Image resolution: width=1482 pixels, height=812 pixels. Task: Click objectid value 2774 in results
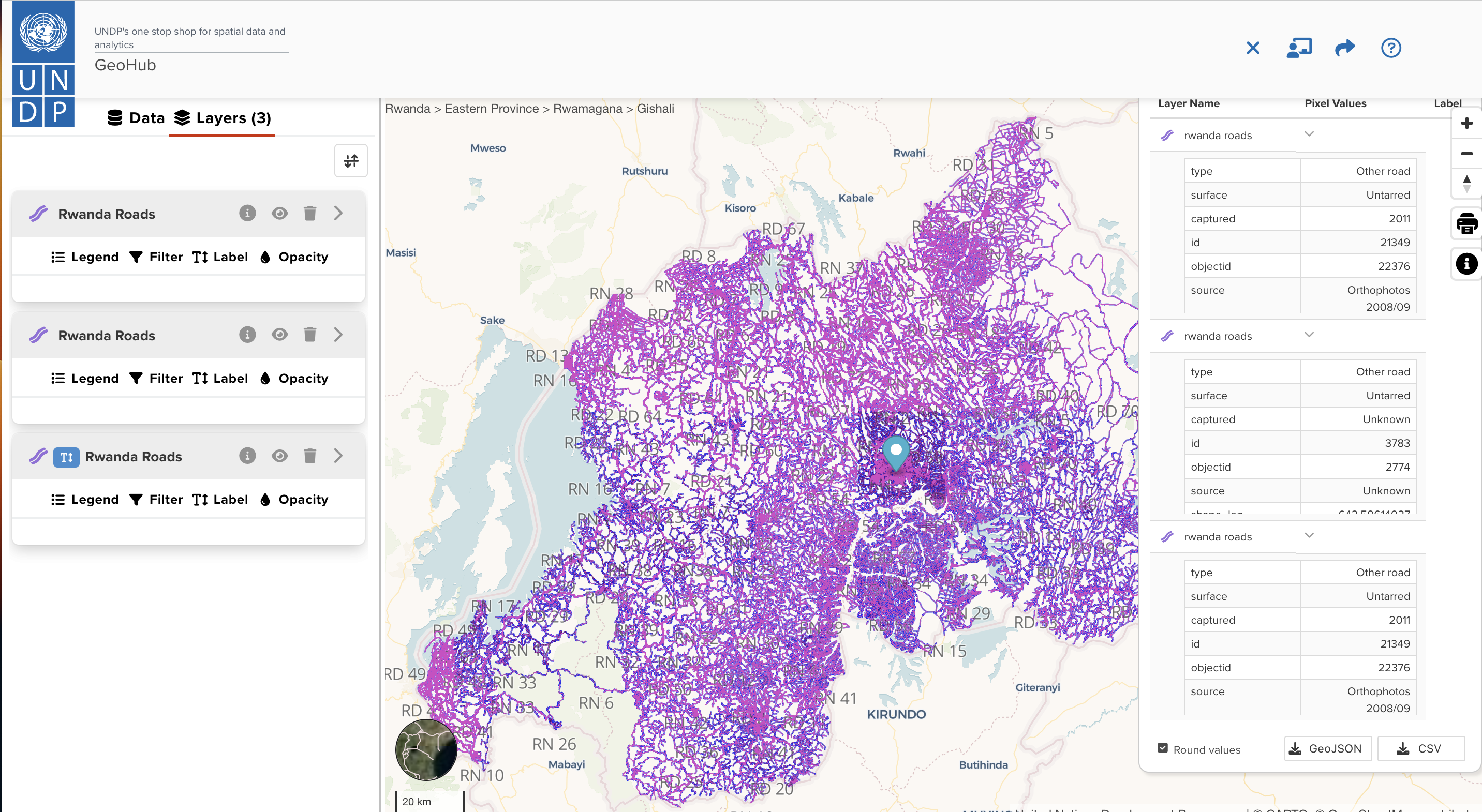point(1397,467)
